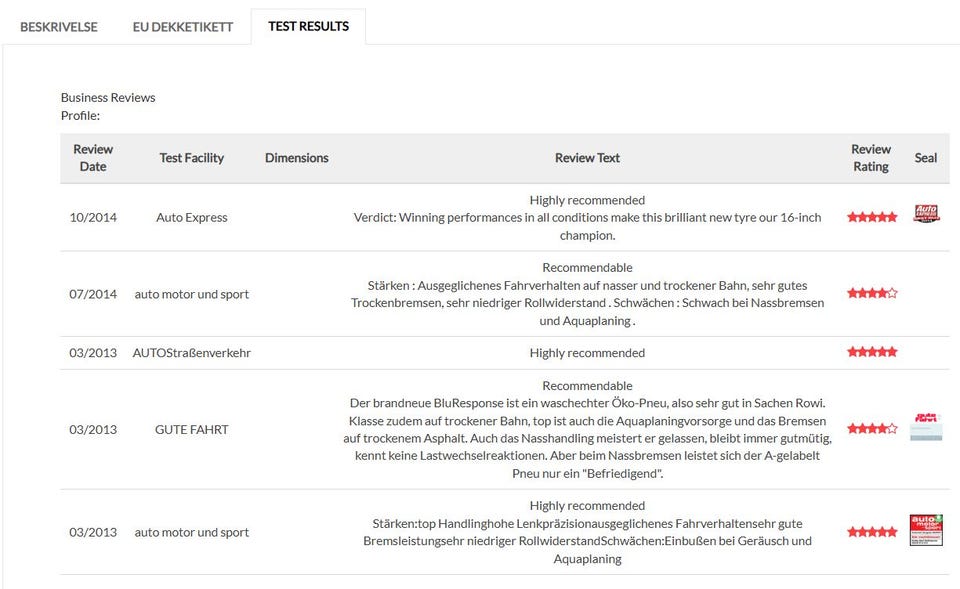Click the Review Rating column header
Image resolution: width=960 pixels, height=589 pixels.
(871, 158)
